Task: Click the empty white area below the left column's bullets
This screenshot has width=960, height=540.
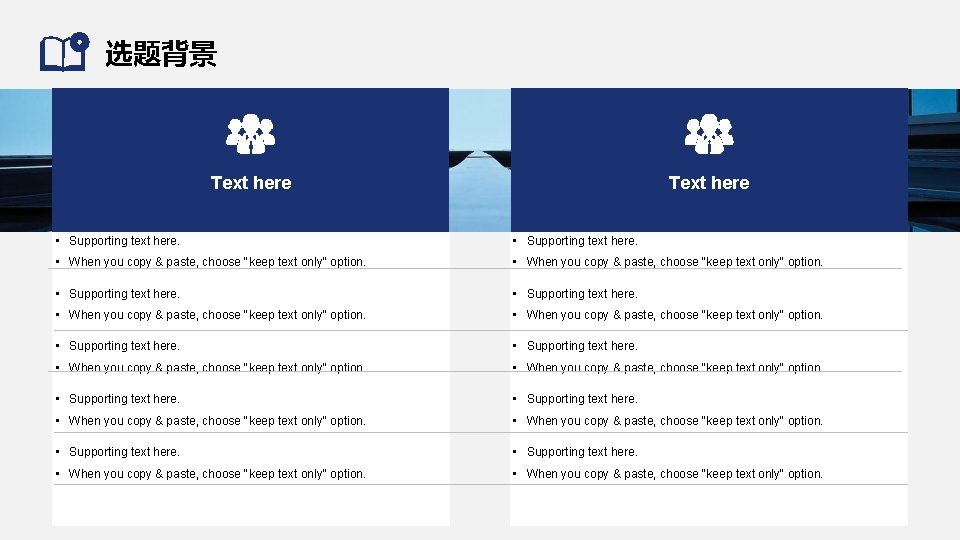Action: (x=250, y=505)
